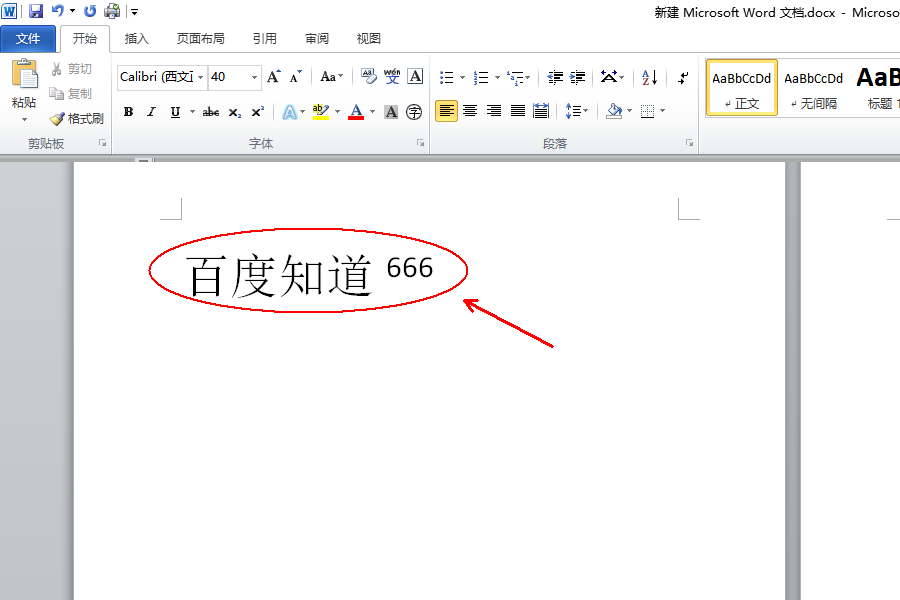Image resolution: width=900 pixels, height=600 pixels.
Task: Click the Grow Font icon
Action: [x=274, y=76]
